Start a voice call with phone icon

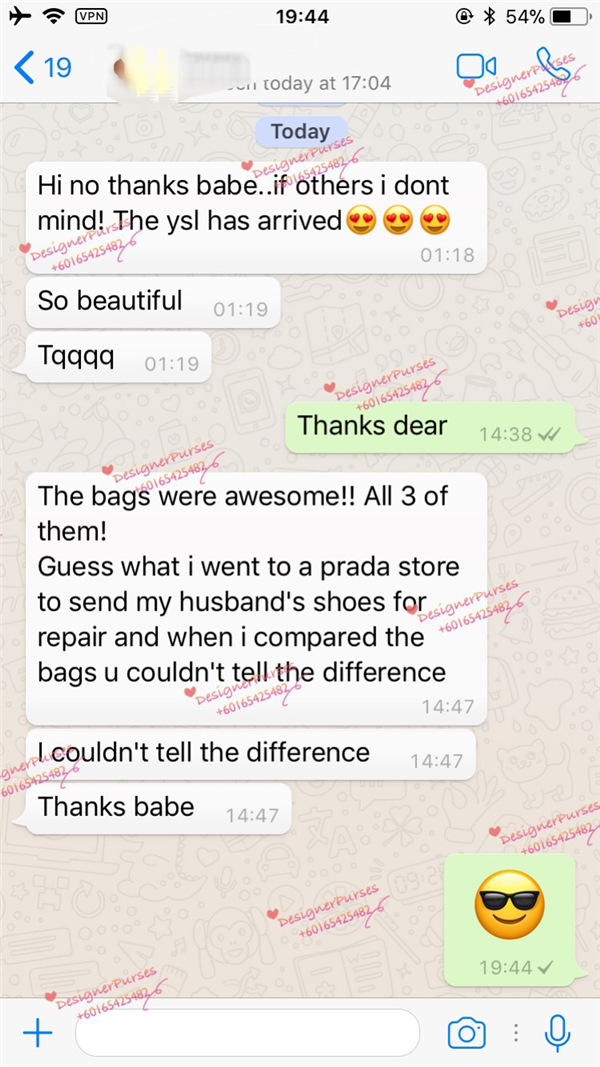pyautogui.click(x=552, y=64)
